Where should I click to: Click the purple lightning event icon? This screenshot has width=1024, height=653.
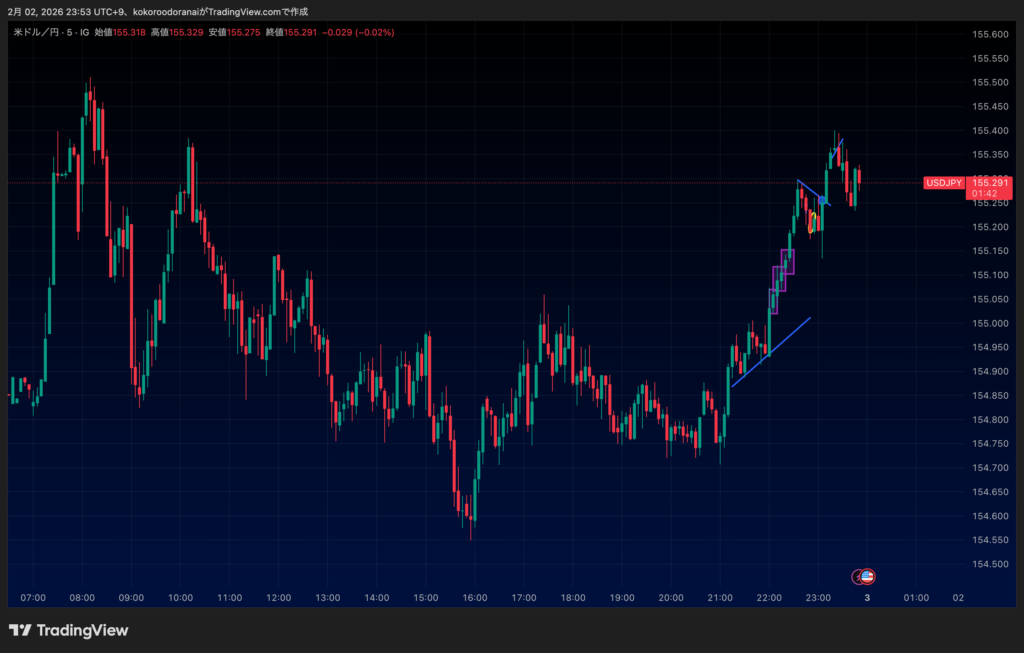pos(858,576)
